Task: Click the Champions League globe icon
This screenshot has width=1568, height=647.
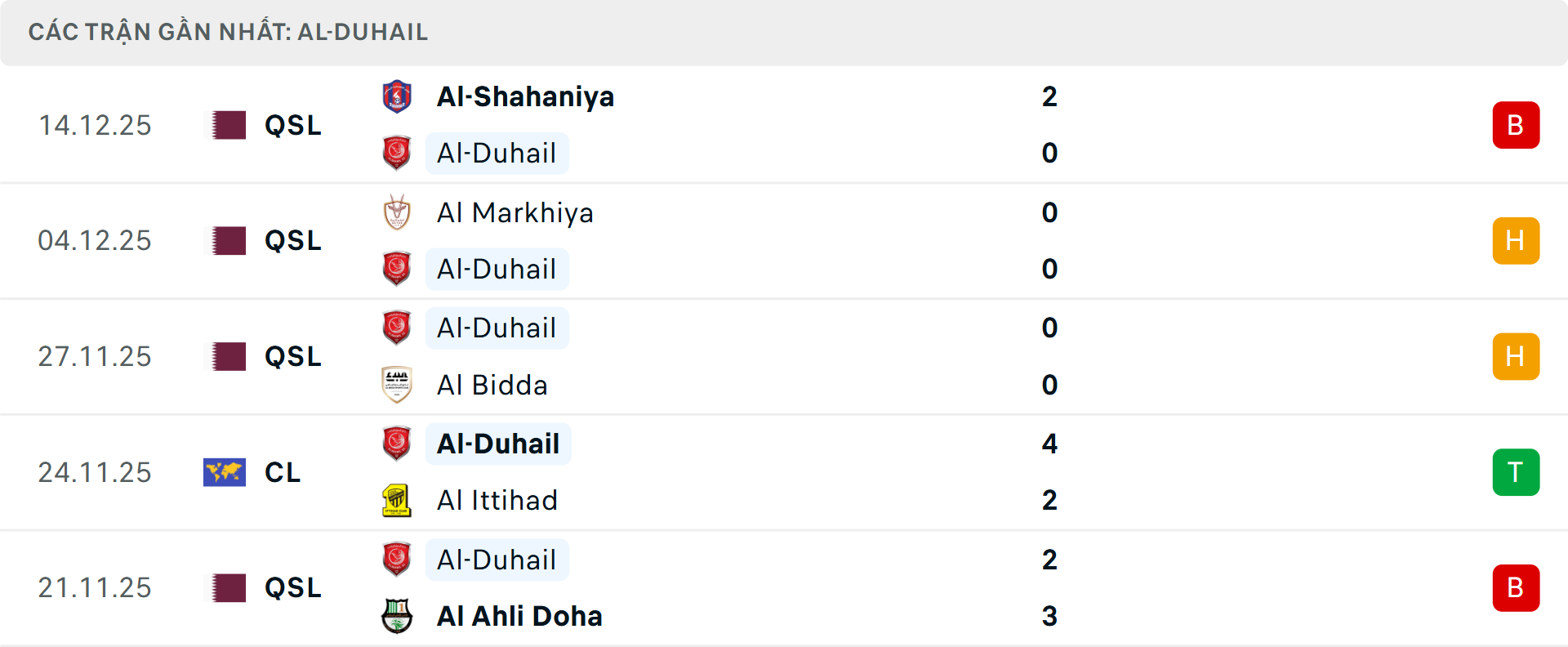Action: click(x=225, y=471)
